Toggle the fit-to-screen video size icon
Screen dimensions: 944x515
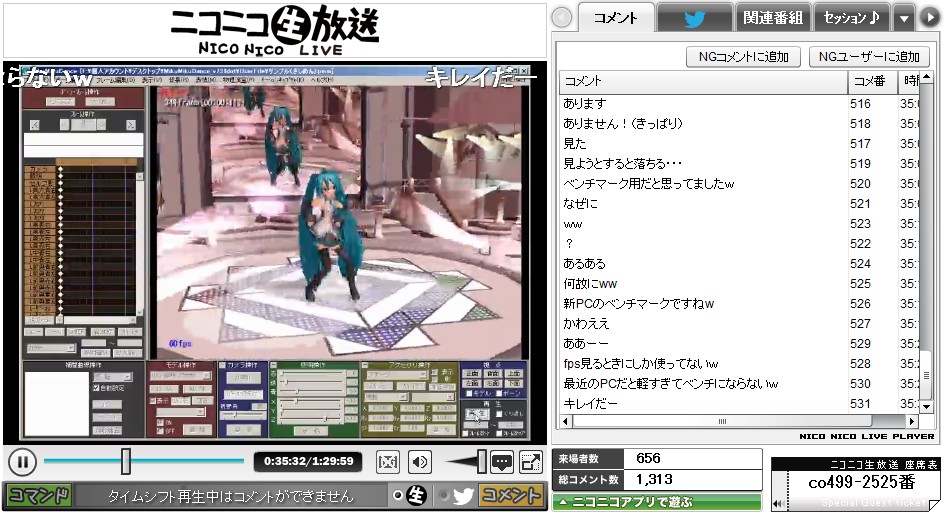click(388, 463)
